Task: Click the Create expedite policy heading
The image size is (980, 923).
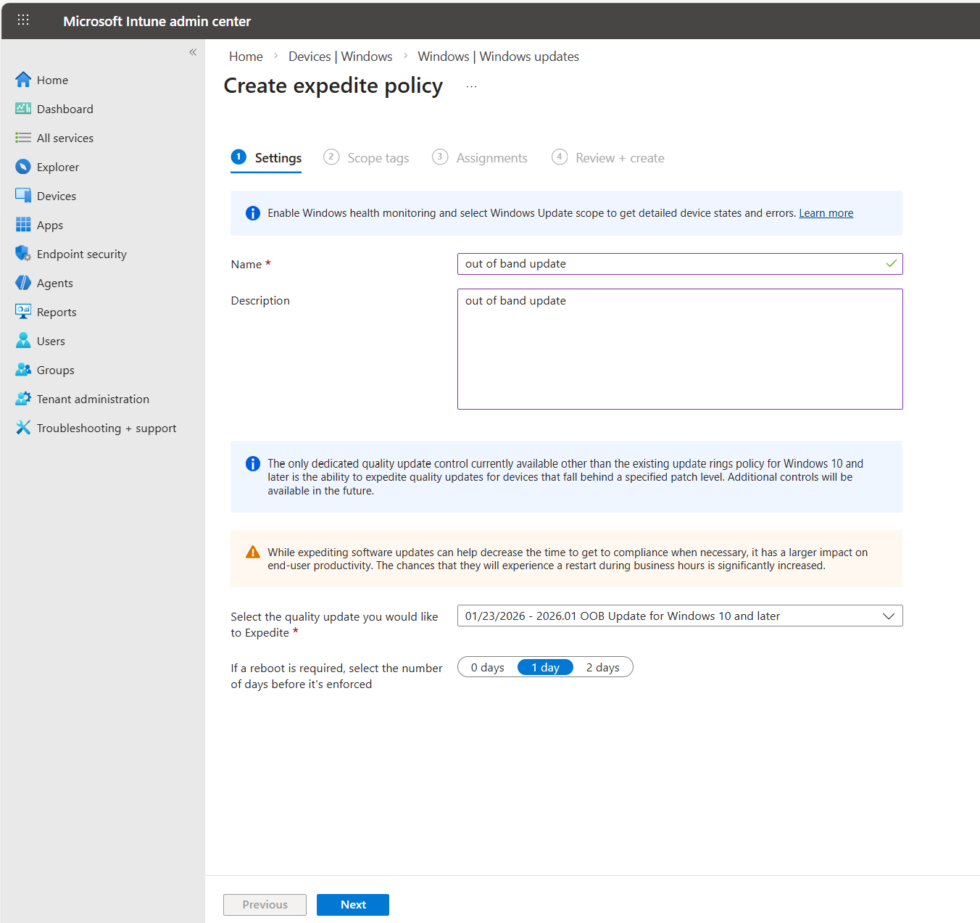Action: click(333, 86)
